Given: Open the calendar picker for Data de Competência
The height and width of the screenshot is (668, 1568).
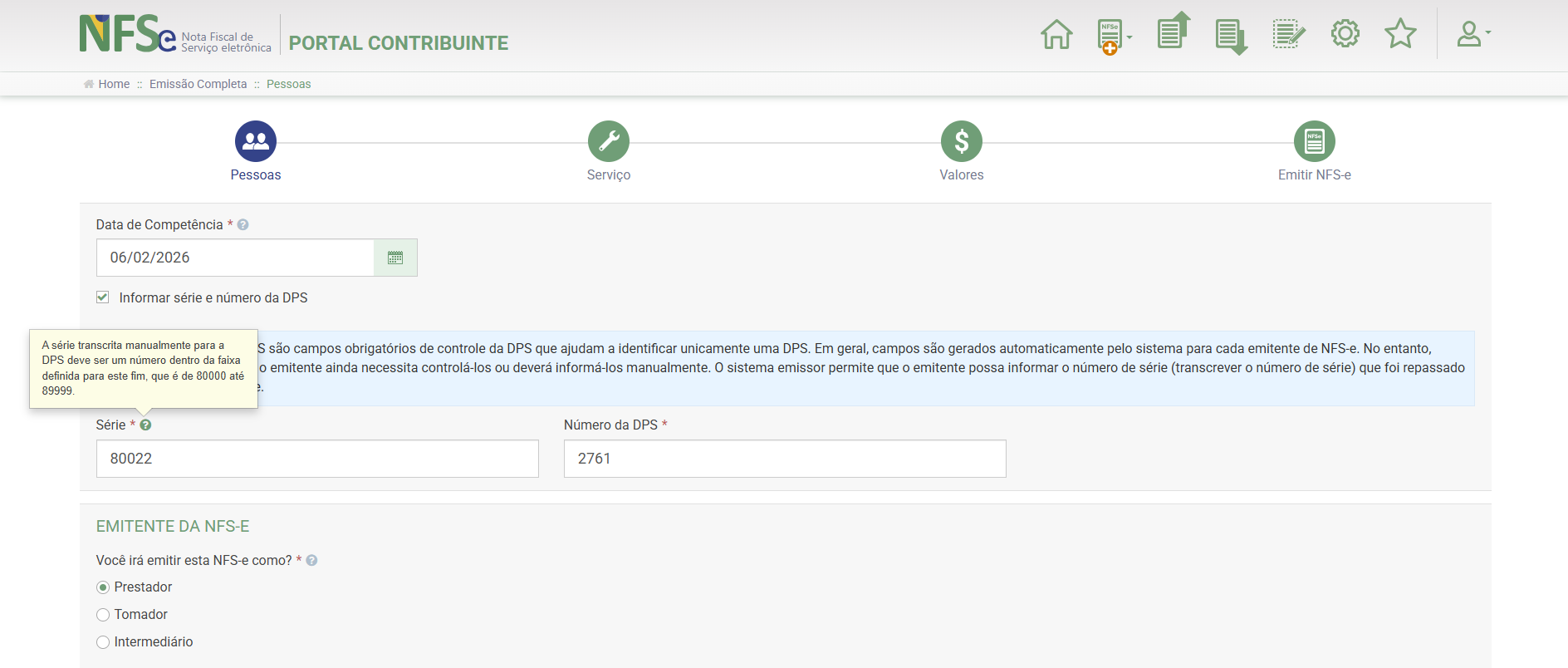Looking at the screenshot, I should [x=395, y=258].
